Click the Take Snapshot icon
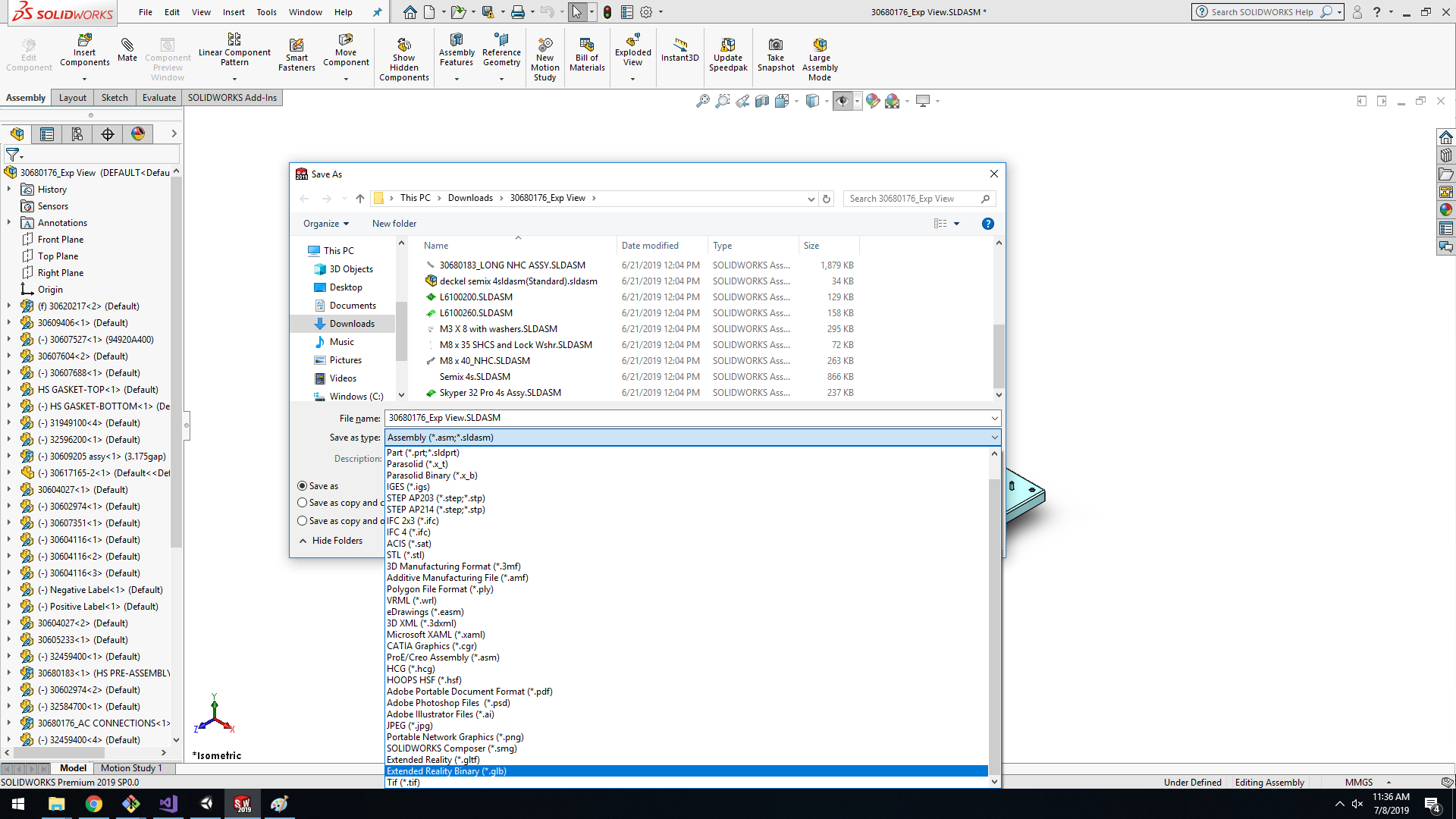Image resolution: width=1456 pixels, height=819 pixels. [775, 45]
